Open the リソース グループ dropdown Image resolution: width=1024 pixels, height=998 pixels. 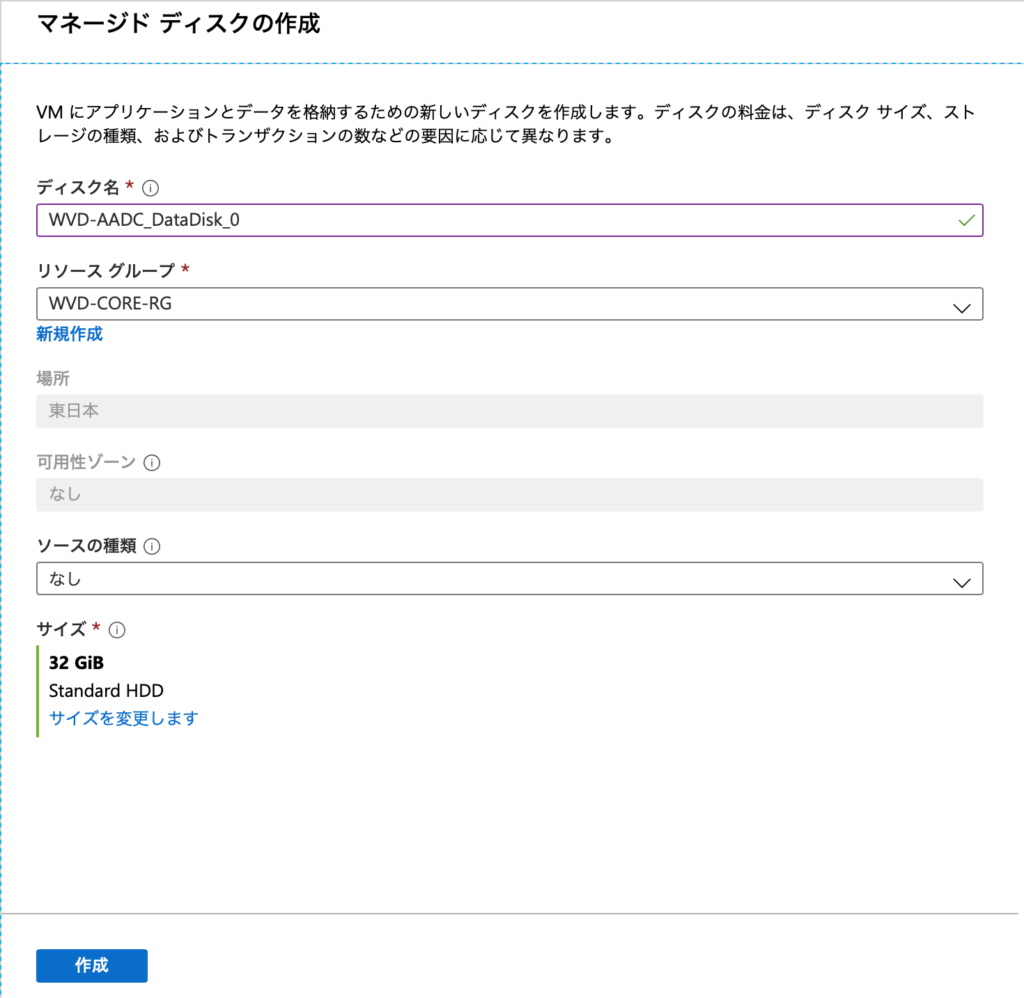coord(509,304)
